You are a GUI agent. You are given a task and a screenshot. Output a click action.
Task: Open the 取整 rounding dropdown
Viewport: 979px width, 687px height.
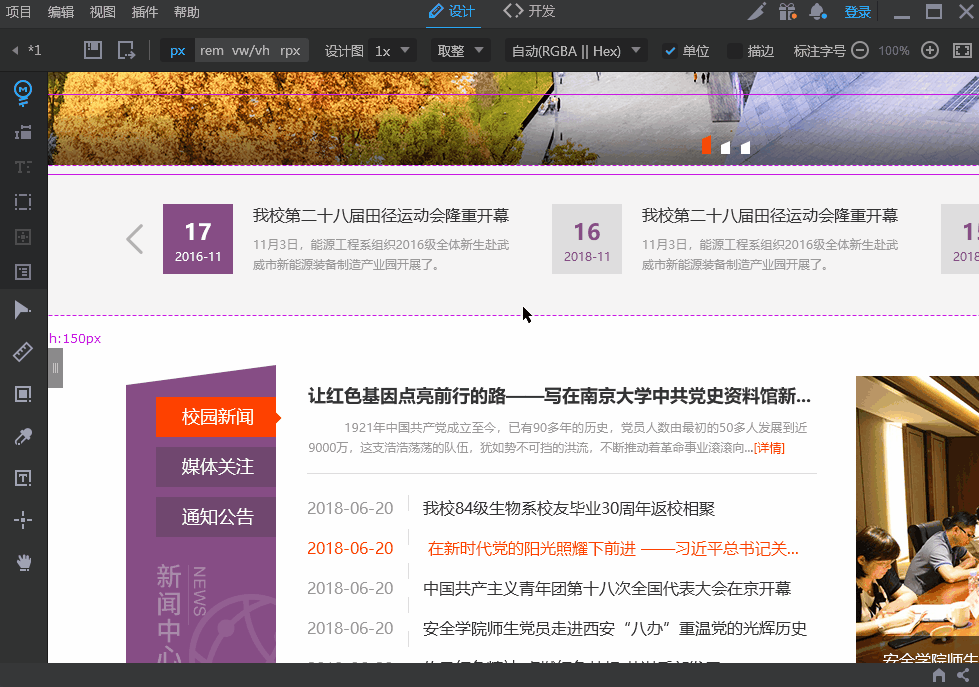[x=460, y=49]
